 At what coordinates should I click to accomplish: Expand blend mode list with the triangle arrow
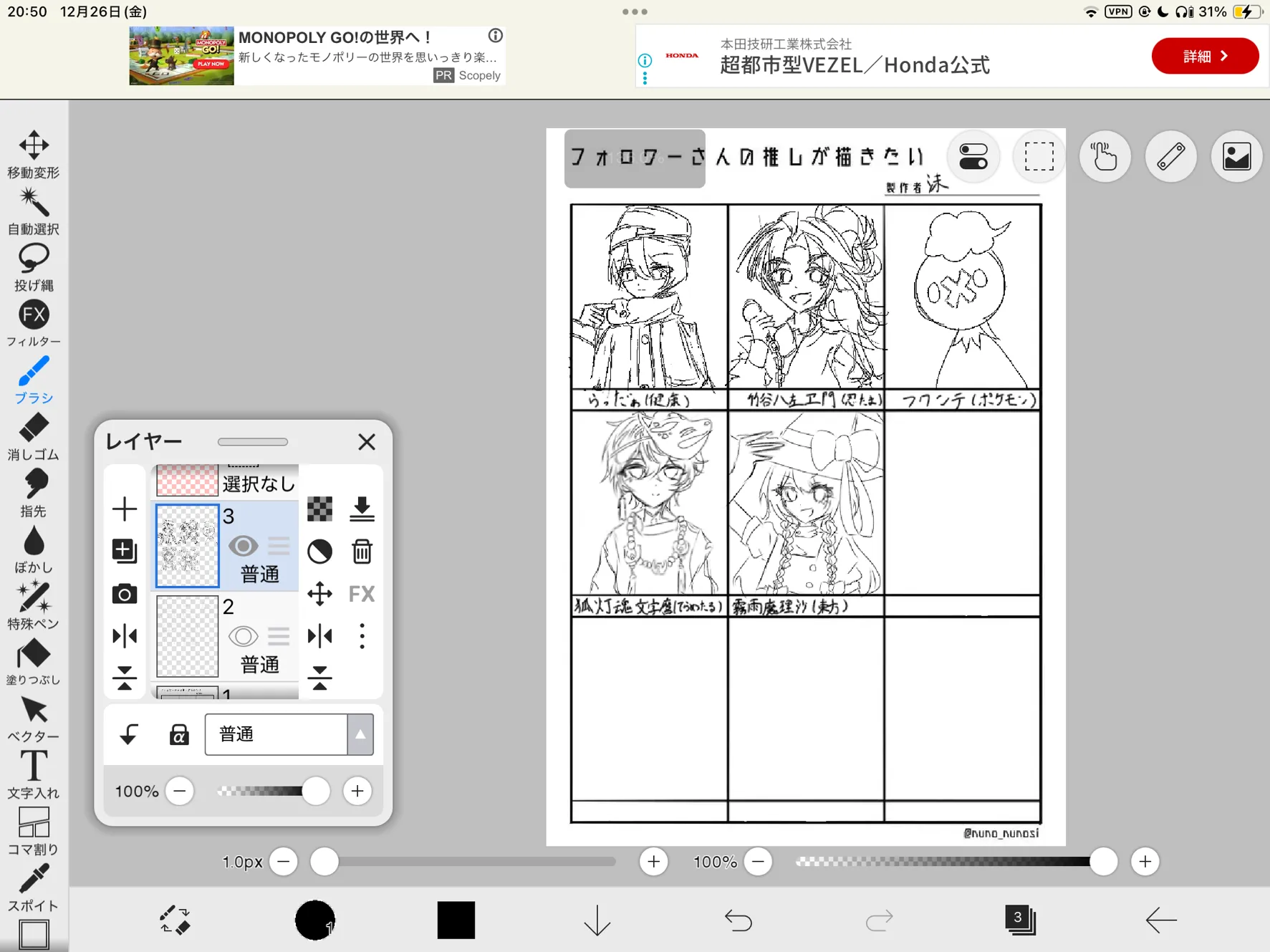pyautogui.click(x=360, y=734)
